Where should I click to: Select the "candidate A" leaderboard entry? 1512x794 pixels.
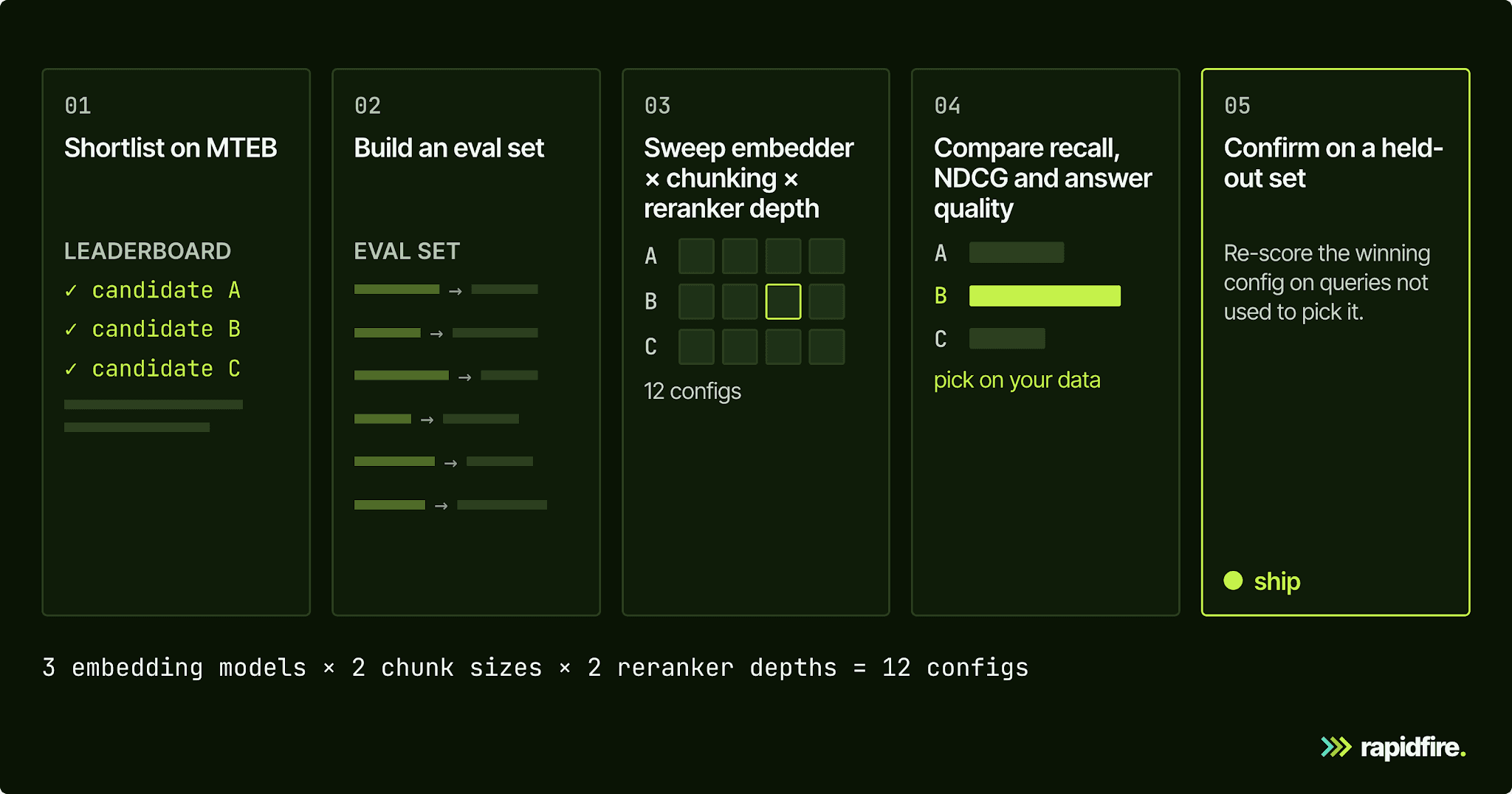click(x=166, y=290)
